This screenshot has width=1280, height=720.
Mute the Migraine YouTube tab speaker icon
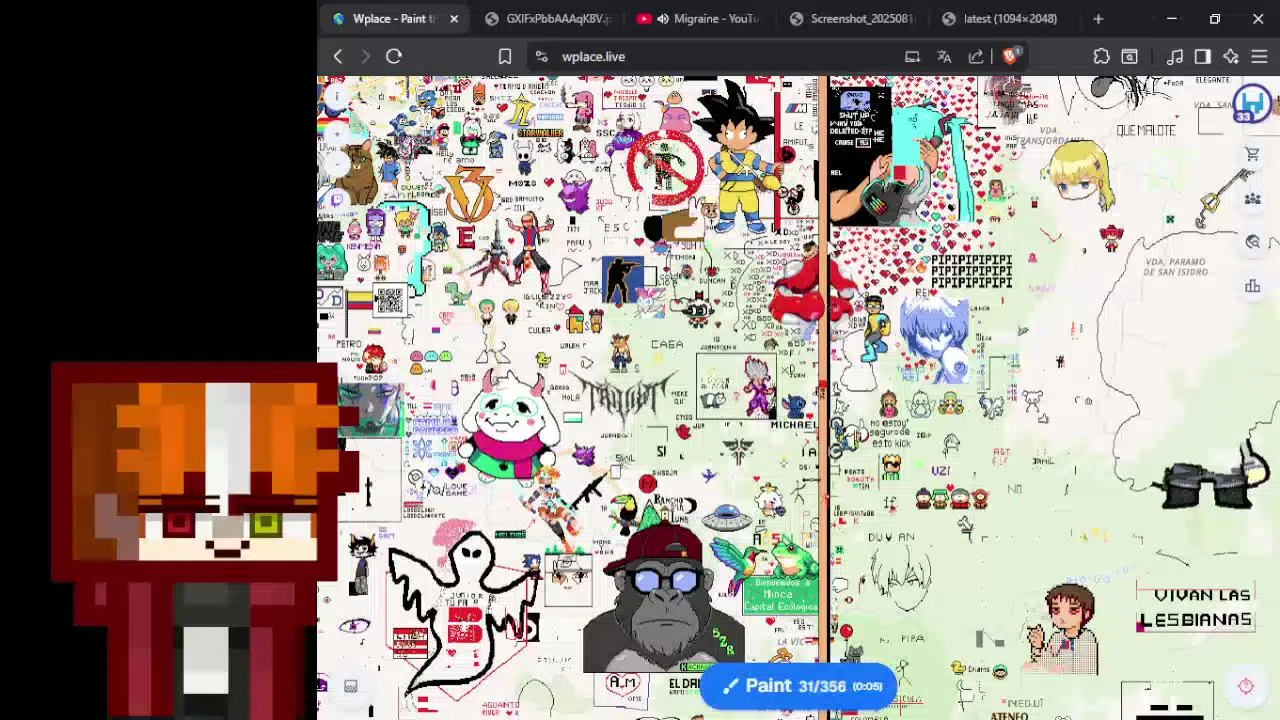click(x=662, y=18)
